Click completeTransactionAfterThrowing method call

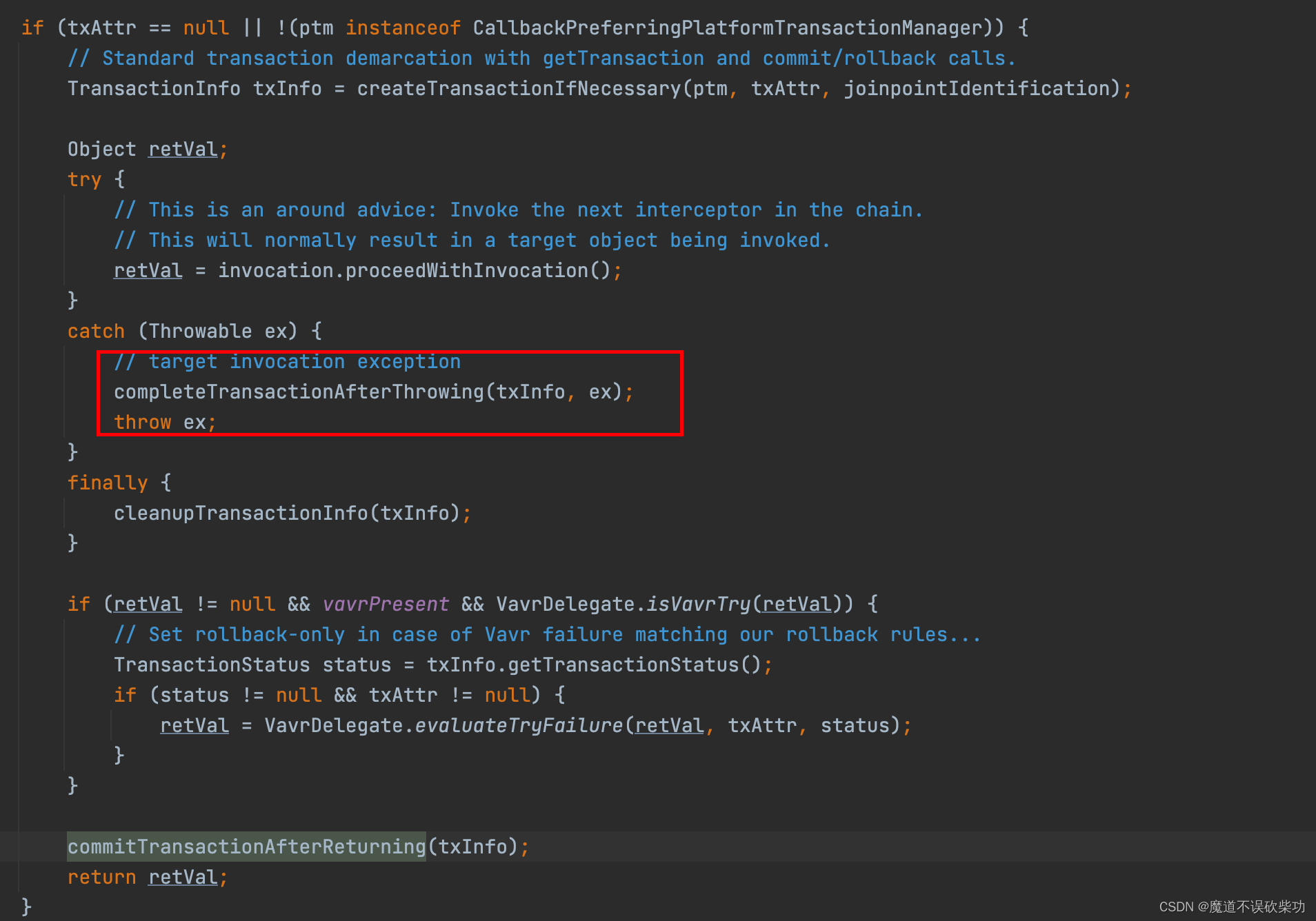pos(299,392)
